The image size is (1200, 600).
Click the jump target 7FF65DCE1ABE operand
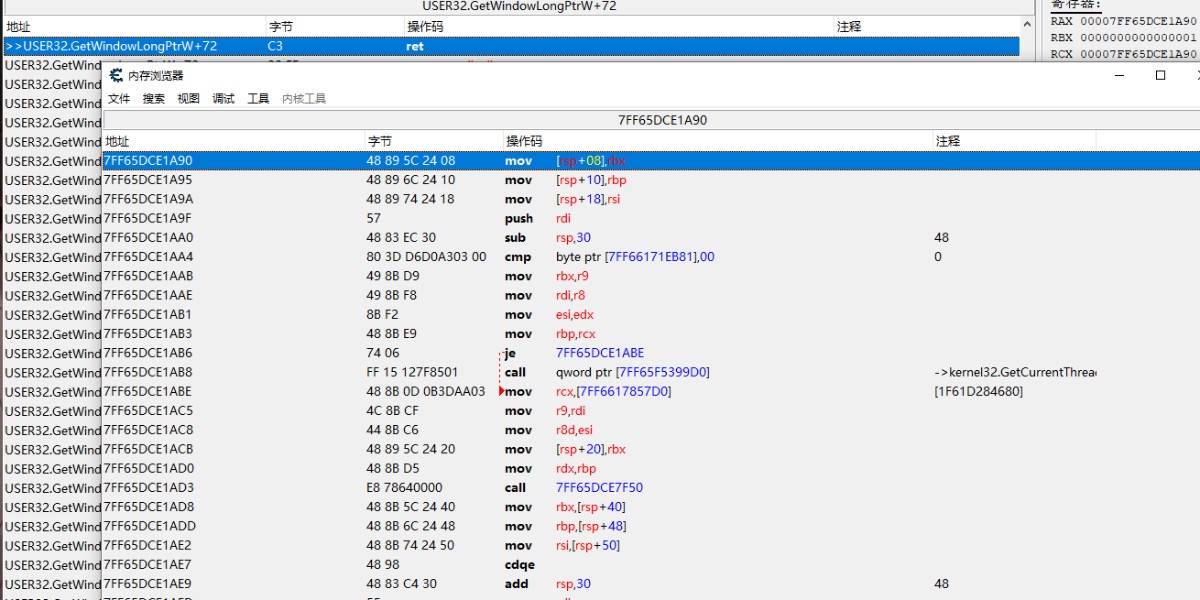(x=600, y=353)
